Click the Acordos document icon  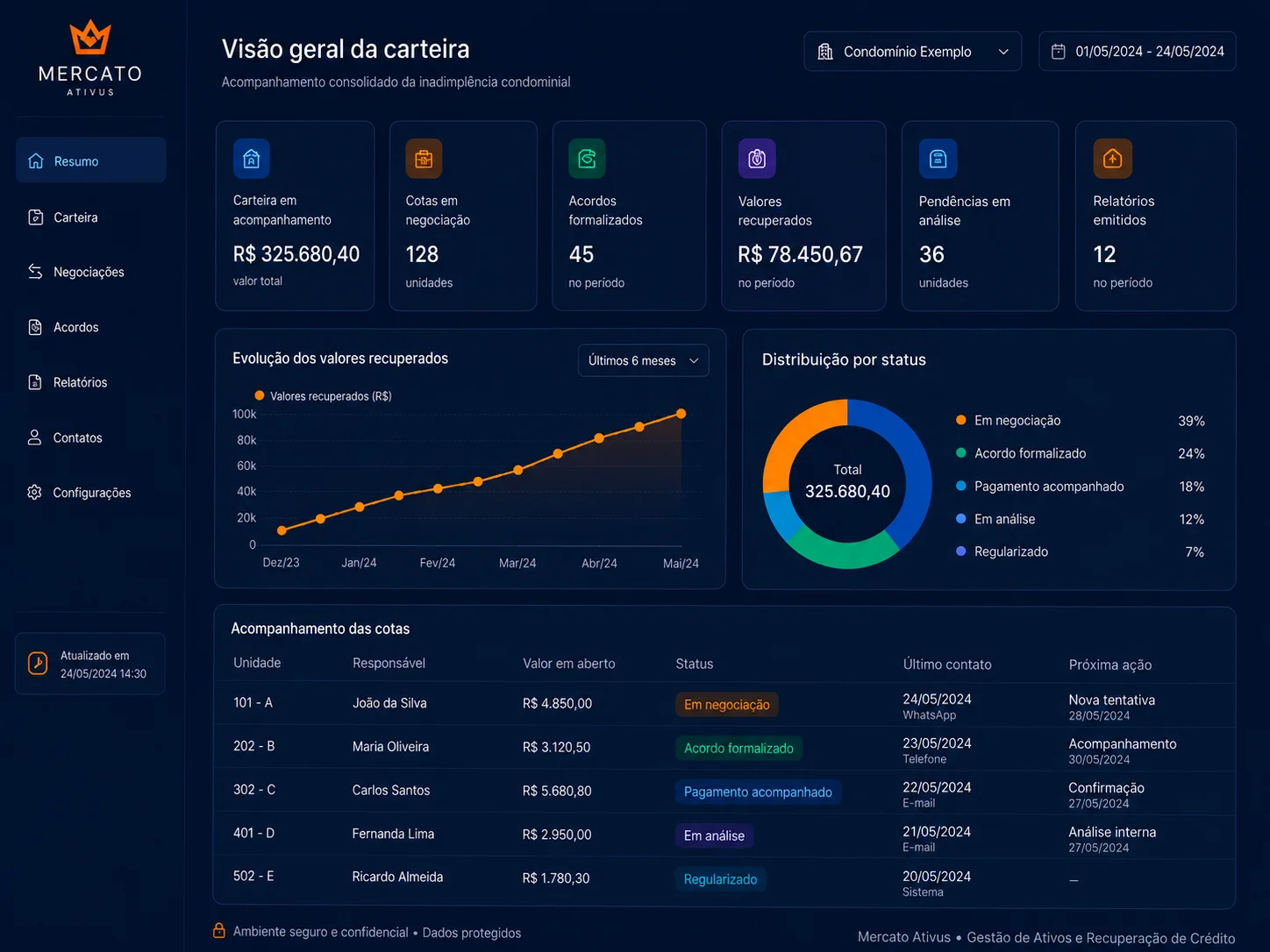(x=35, y=327)
